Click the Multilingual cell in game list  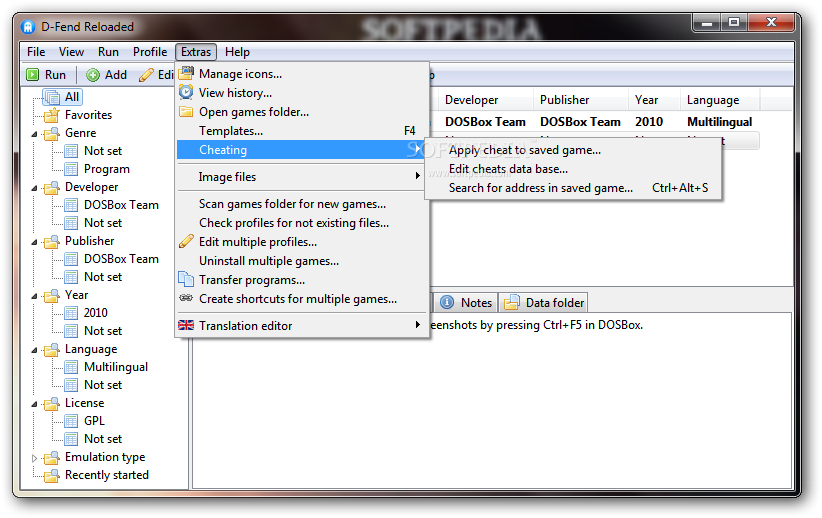(719, 122)
